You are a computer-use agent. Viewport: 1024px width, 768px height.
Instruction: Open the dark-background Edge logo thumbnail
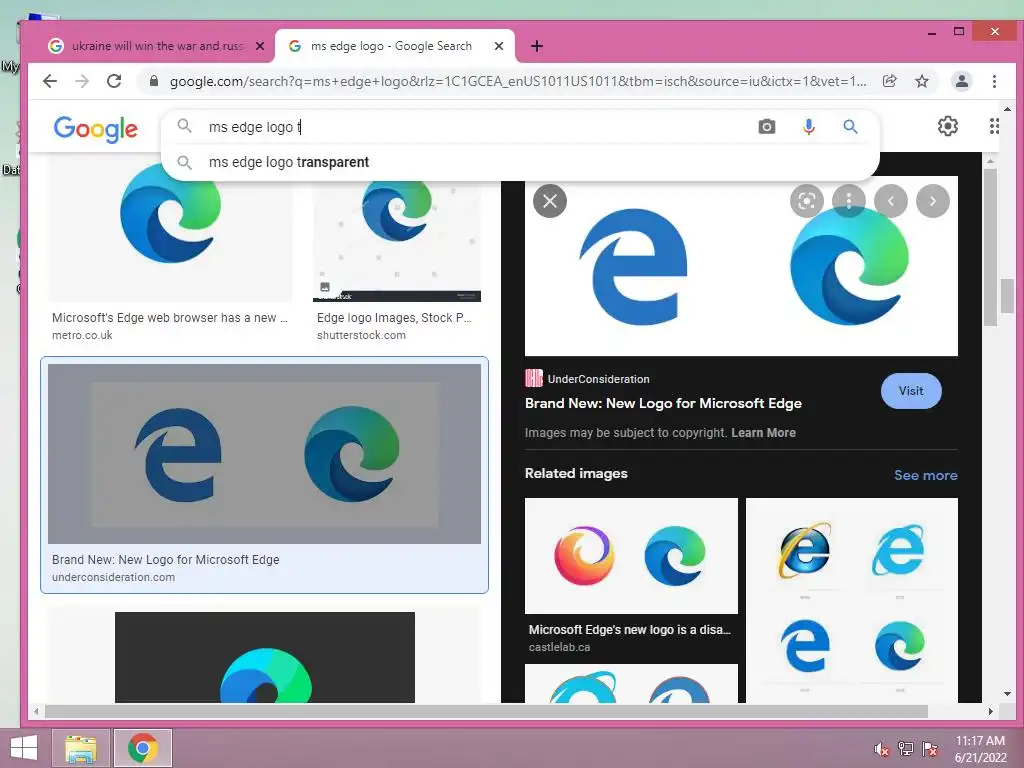pyautogui.click(x=264, y=657)
